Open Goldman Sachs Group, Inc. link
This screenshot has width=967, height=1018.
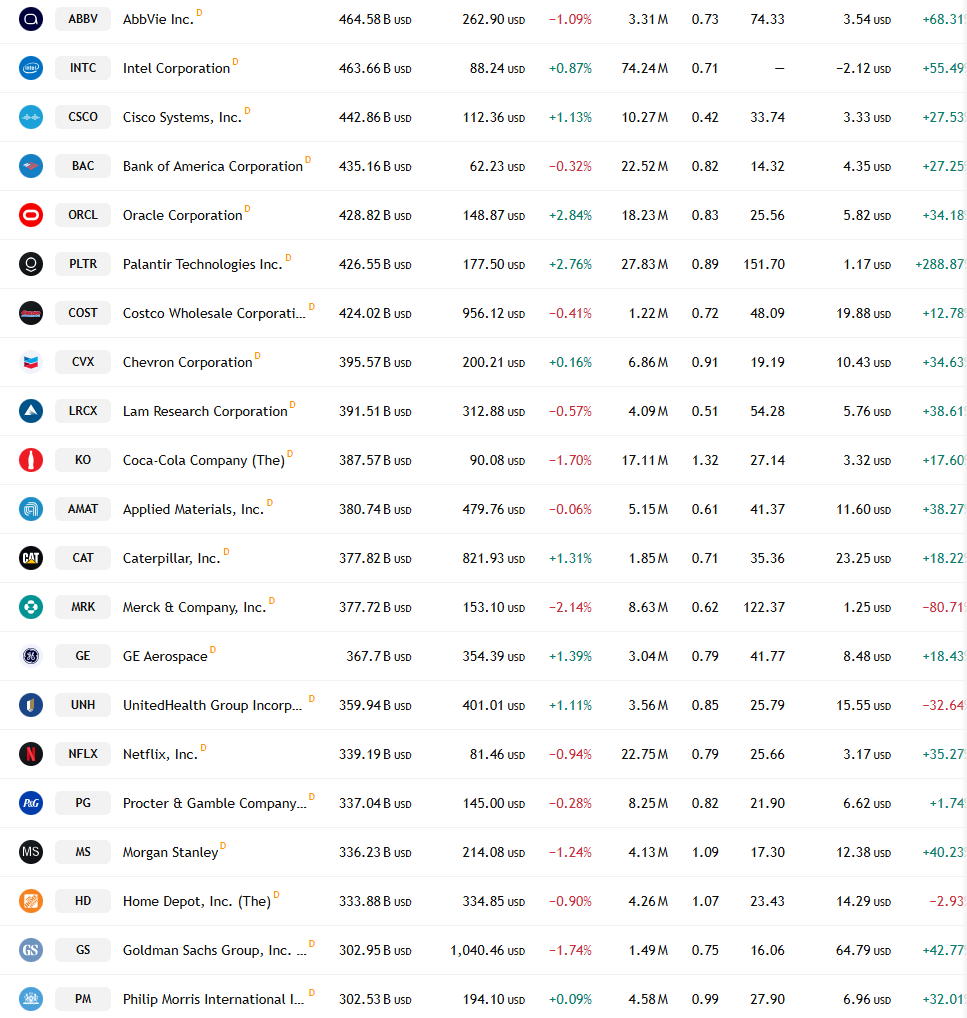pyautogui.click(x=214, y=950)
